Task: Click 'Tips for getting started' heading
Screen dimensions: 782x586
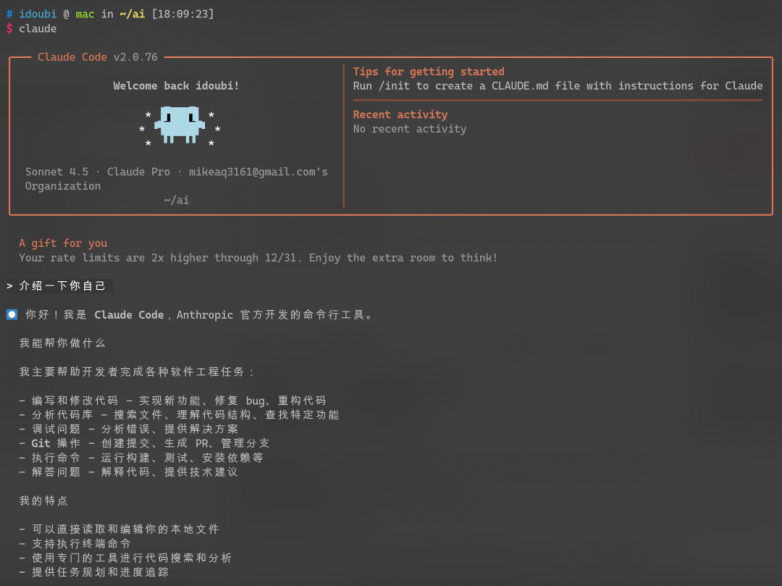Action: tap(428, 71)
